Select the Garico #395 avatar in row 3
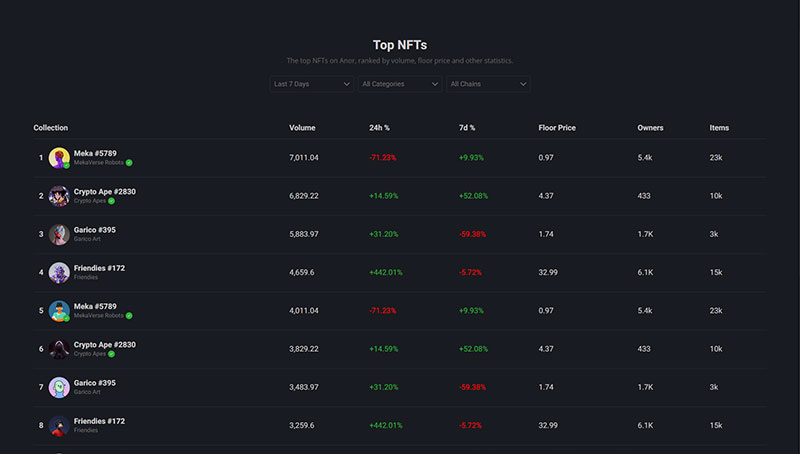 tap(59, 234)
